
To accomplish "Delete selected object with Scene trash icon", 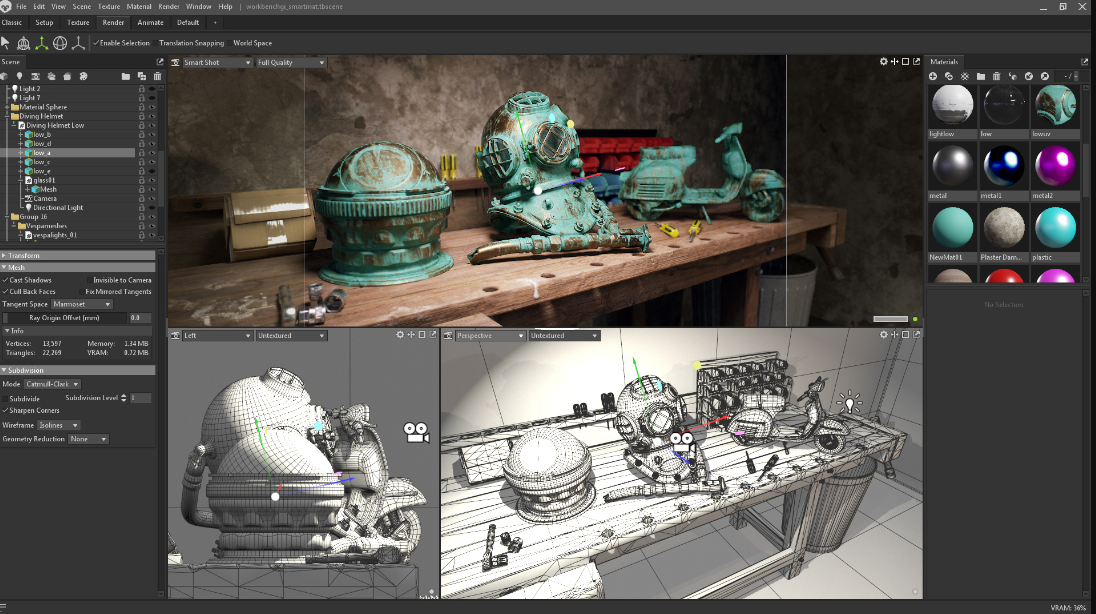I will pos(157,76).
